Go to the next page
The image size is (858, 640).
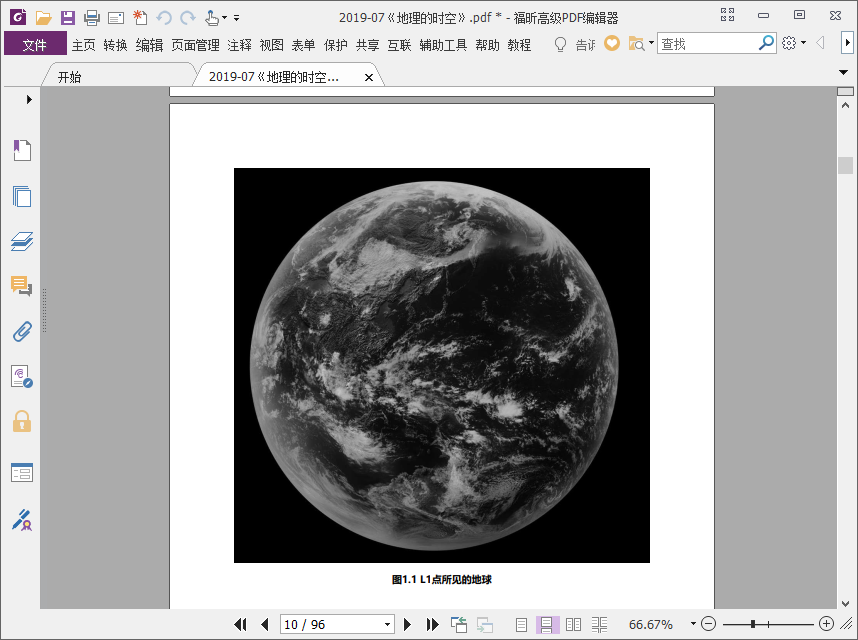click(407, 625)
